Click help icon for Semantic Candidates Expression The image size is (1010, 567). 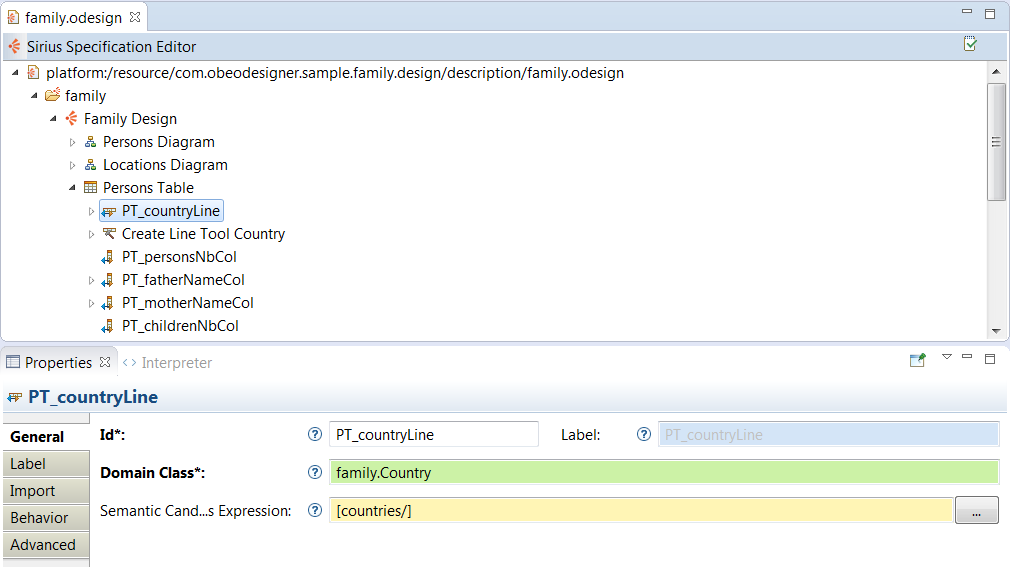(315, 510)
